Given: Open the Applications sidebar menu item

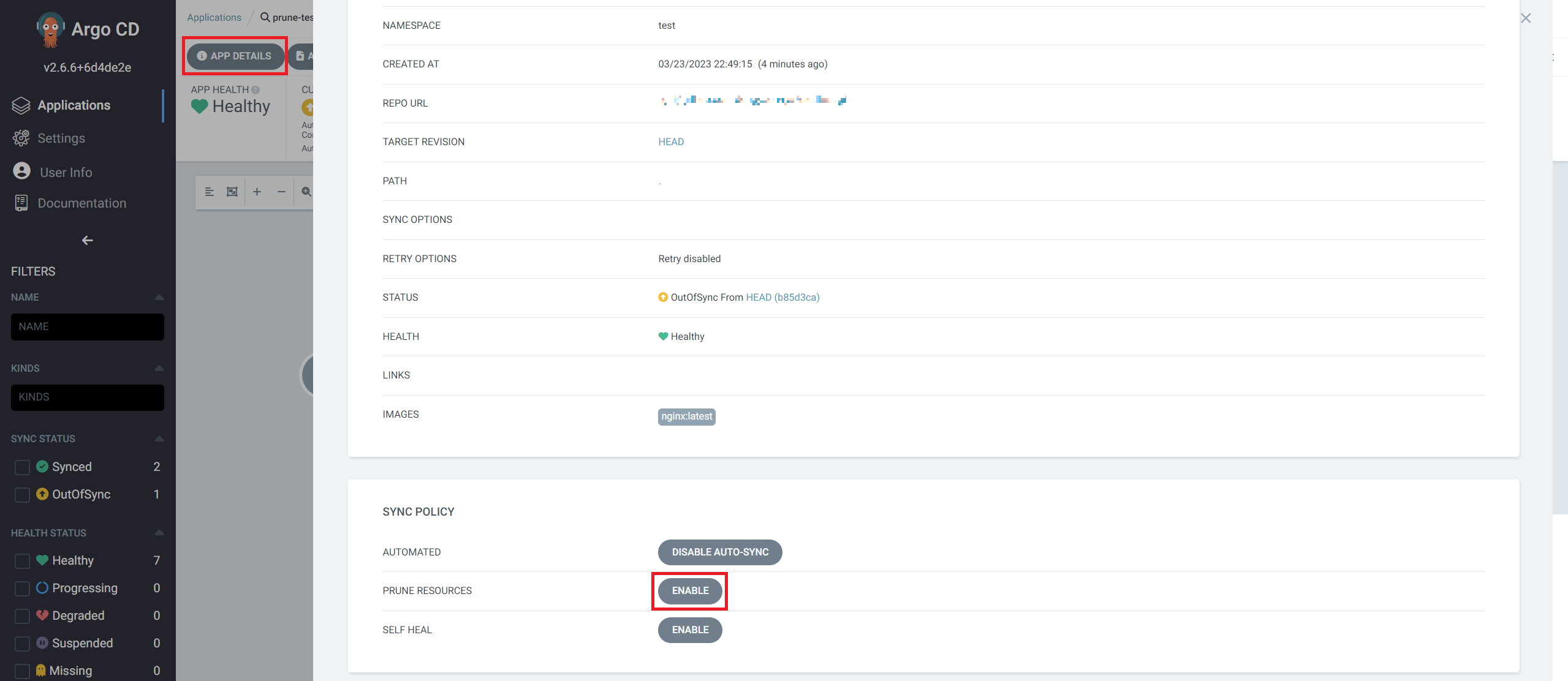Looking at the screenshot, I should point(74,105).
